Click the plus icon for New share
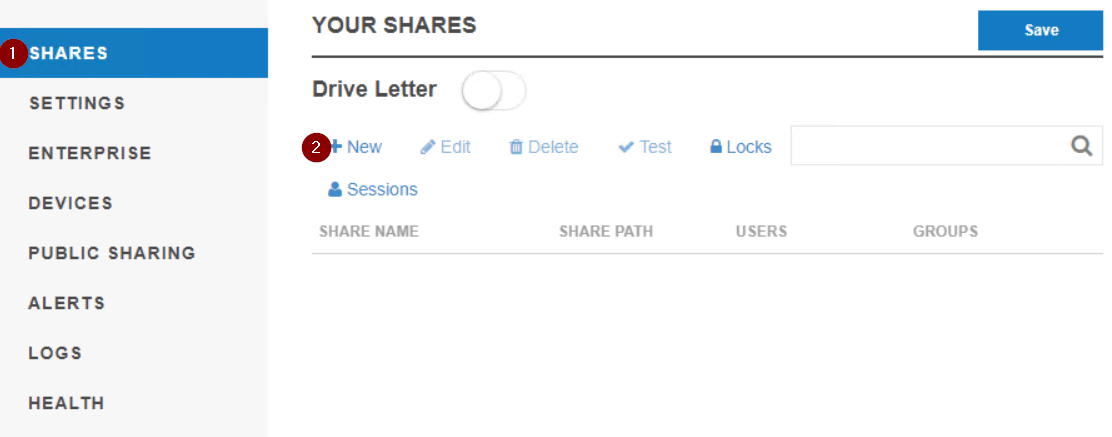 pos(337,147)
